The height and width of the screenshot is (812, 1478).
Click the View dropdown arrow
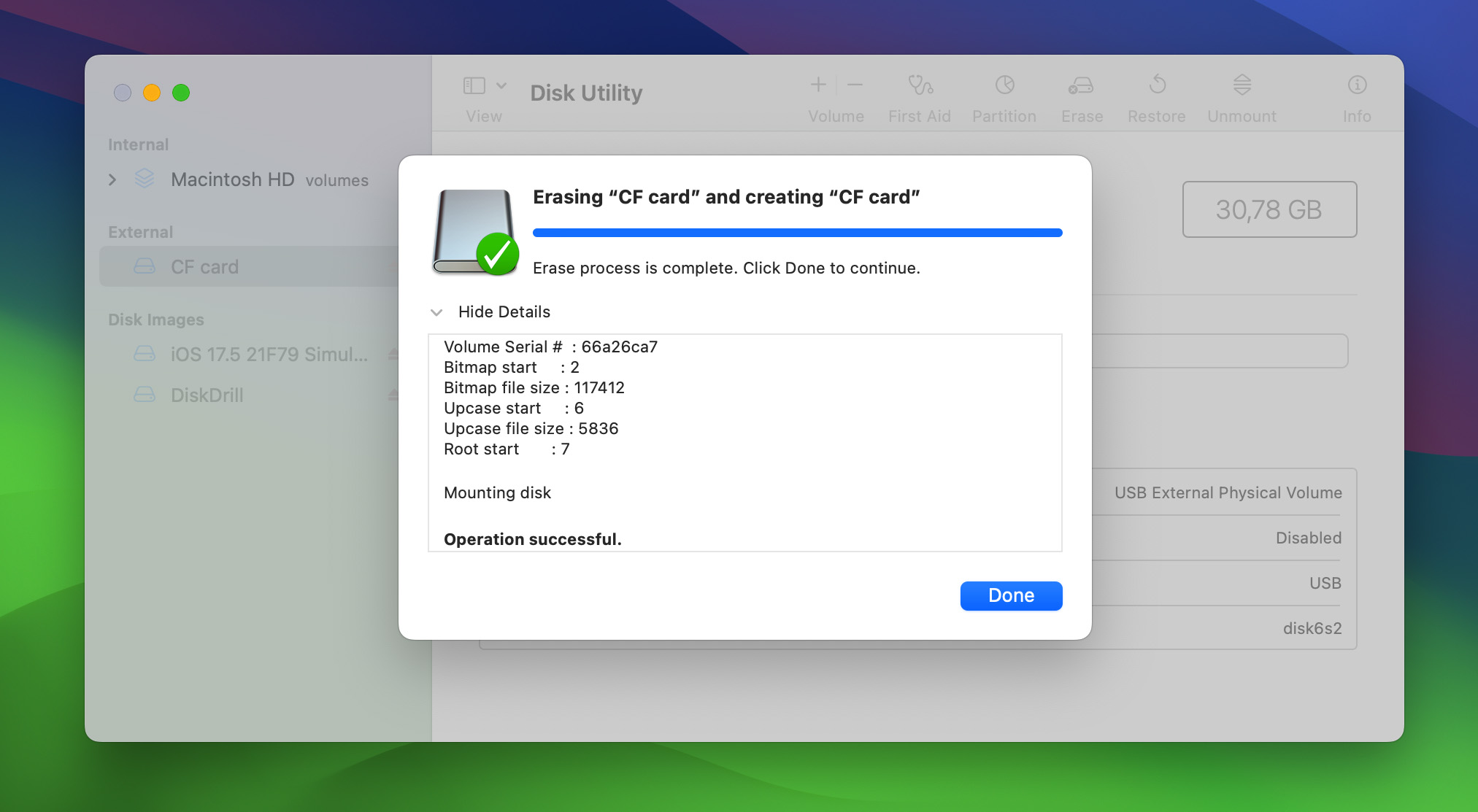(501, 85)
